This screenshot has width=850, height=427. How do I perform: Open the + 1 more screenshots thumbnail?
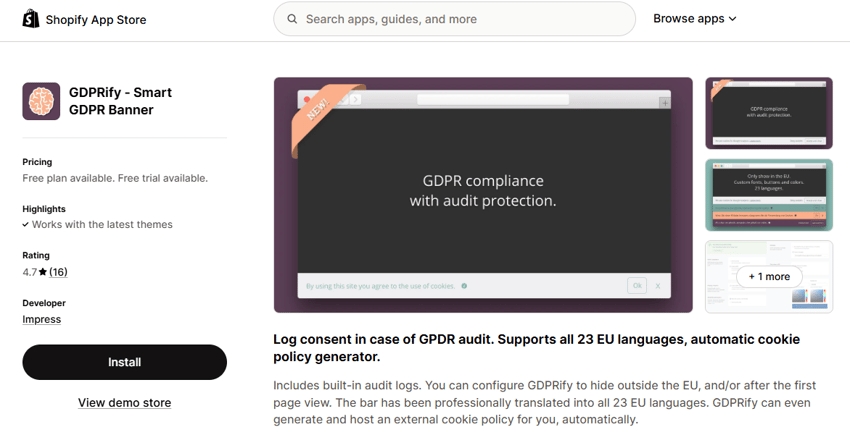pos(769,276)
